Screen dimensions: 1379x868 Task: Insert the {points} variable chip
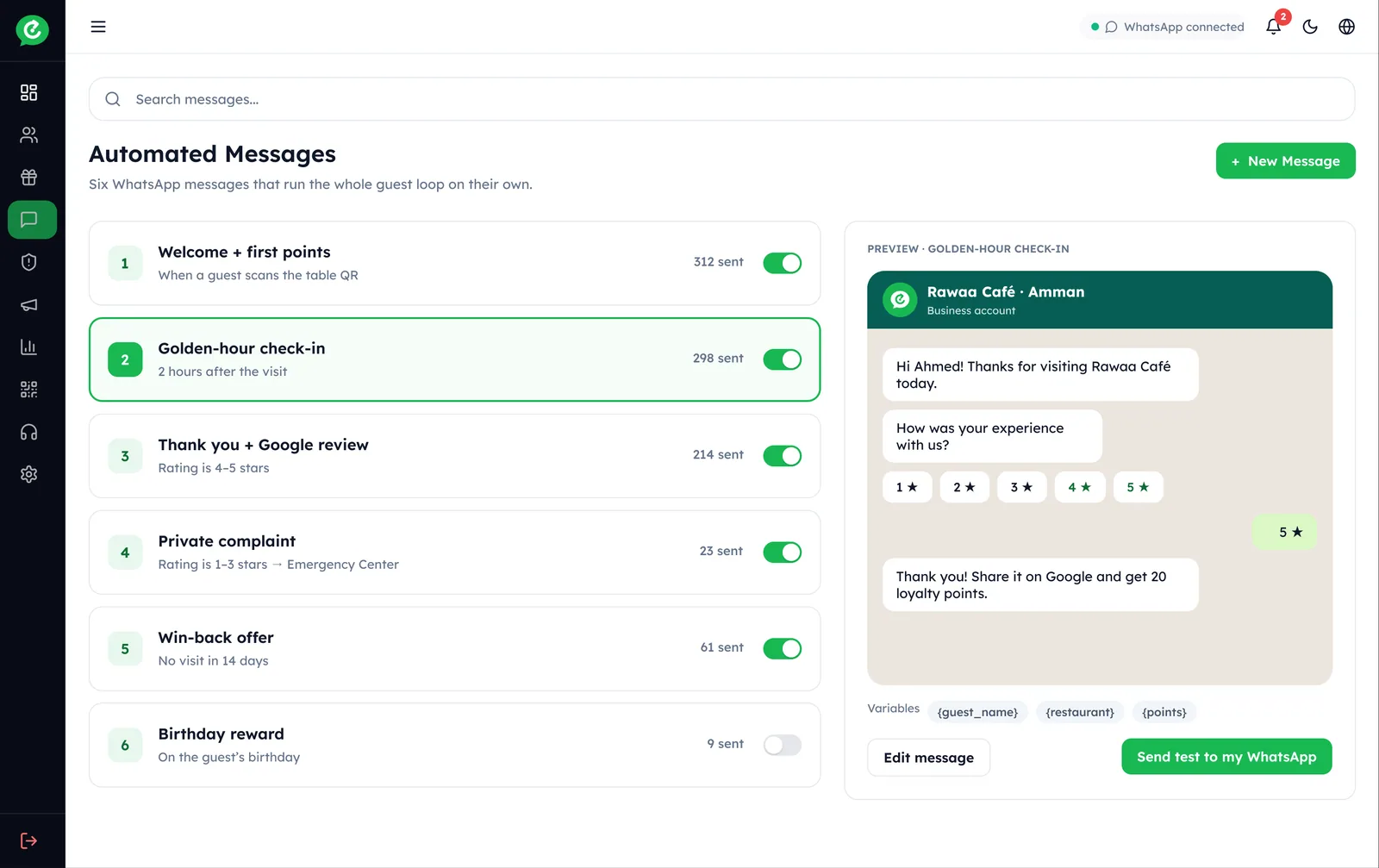click(1164, 712)
